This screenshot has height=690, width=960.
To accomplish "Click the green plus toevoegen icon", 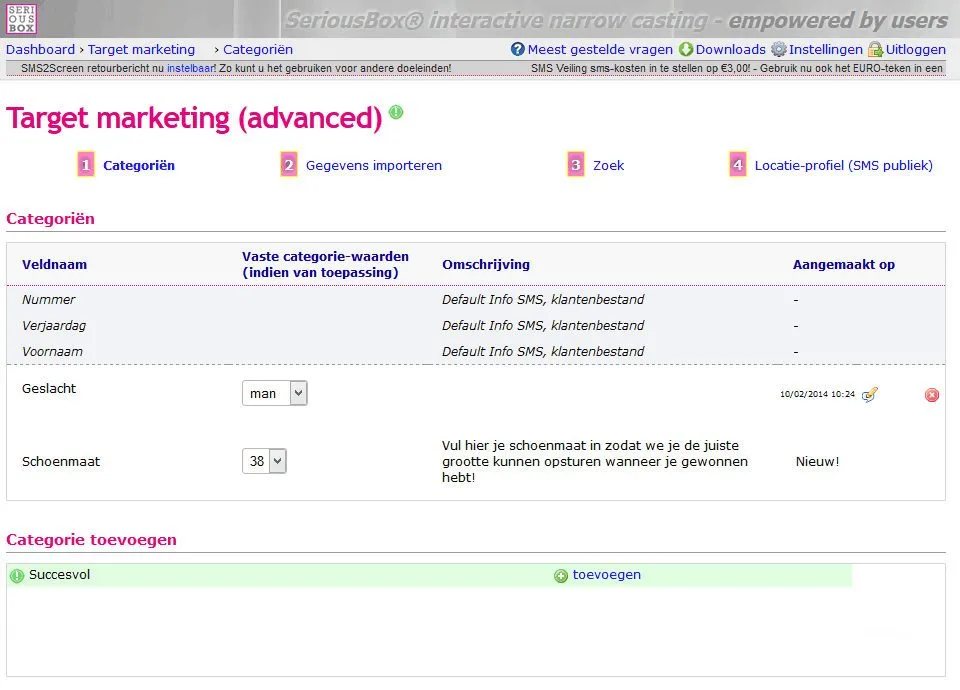I will [561, 576].
